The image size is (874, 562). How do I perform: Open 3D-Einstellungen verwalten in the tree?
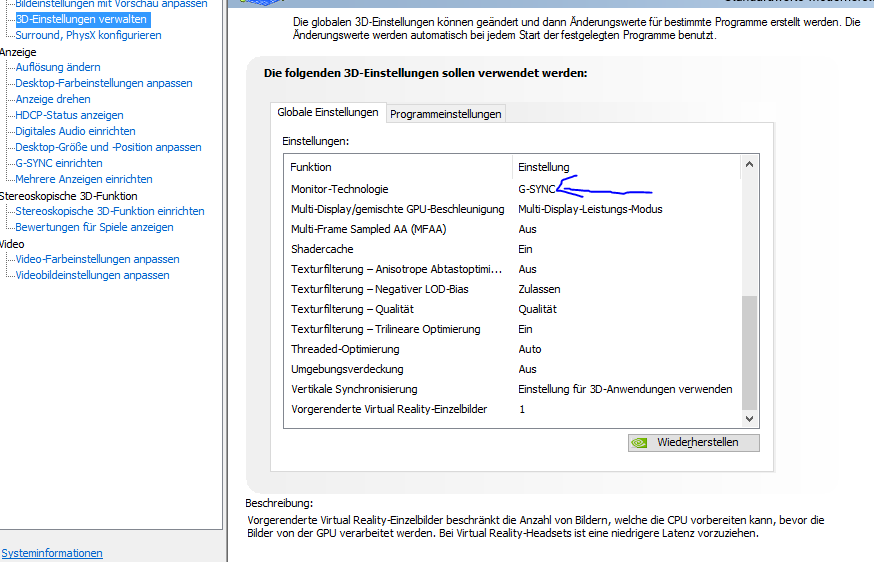[81, 20]
